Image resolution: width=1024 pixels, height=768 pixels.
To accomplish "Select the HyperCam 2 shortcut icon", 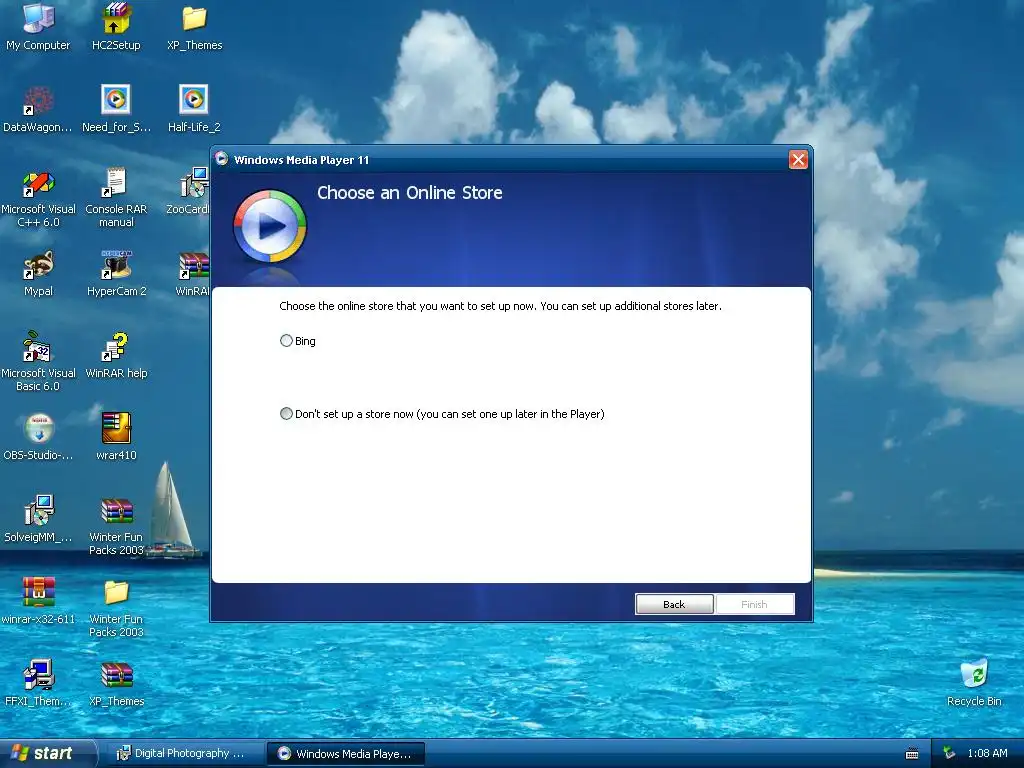I will tap(116, 273).
